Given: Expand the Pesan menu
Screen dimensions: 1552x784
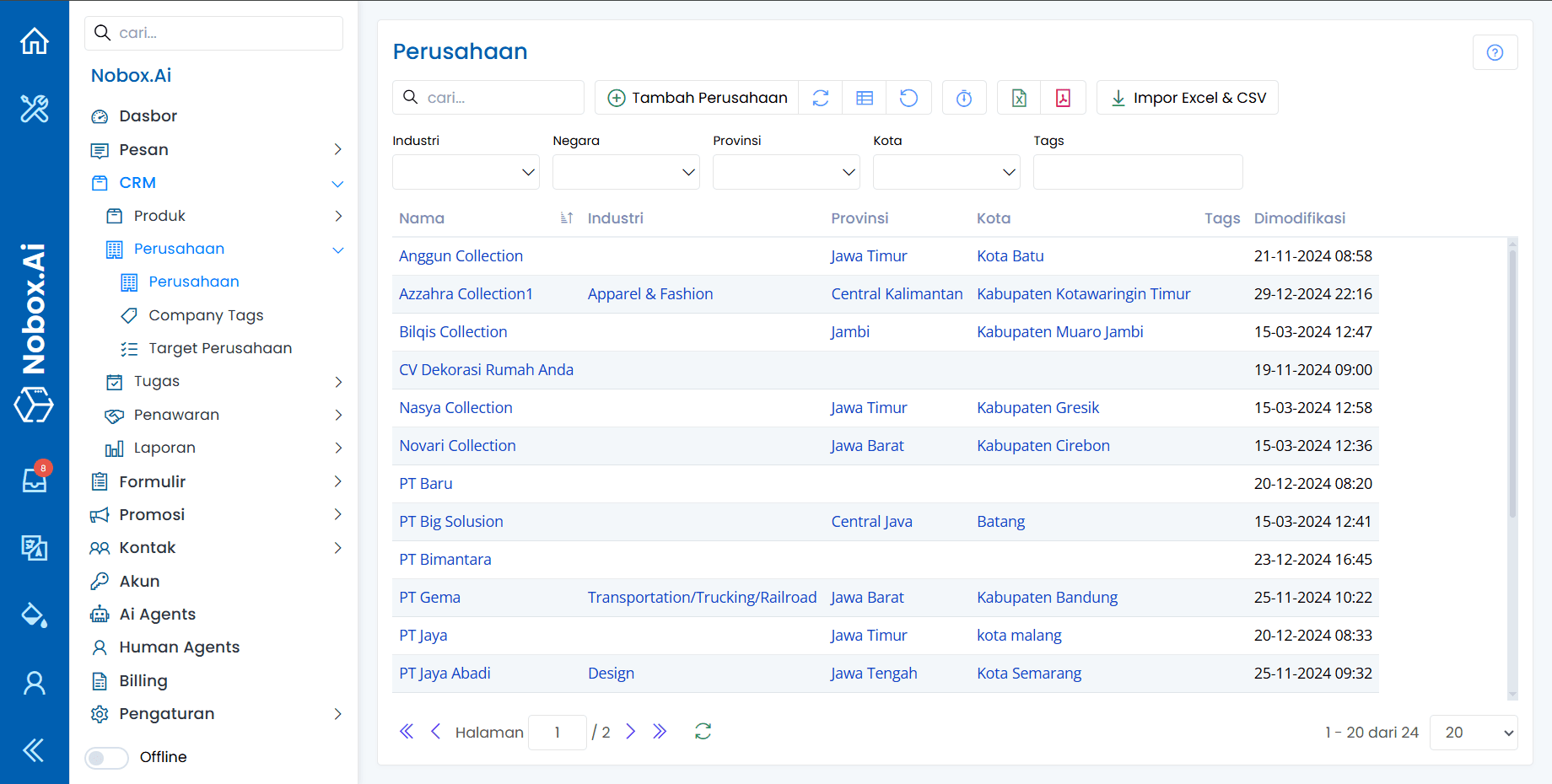Looking at the screenshot, I should (217, 149).
